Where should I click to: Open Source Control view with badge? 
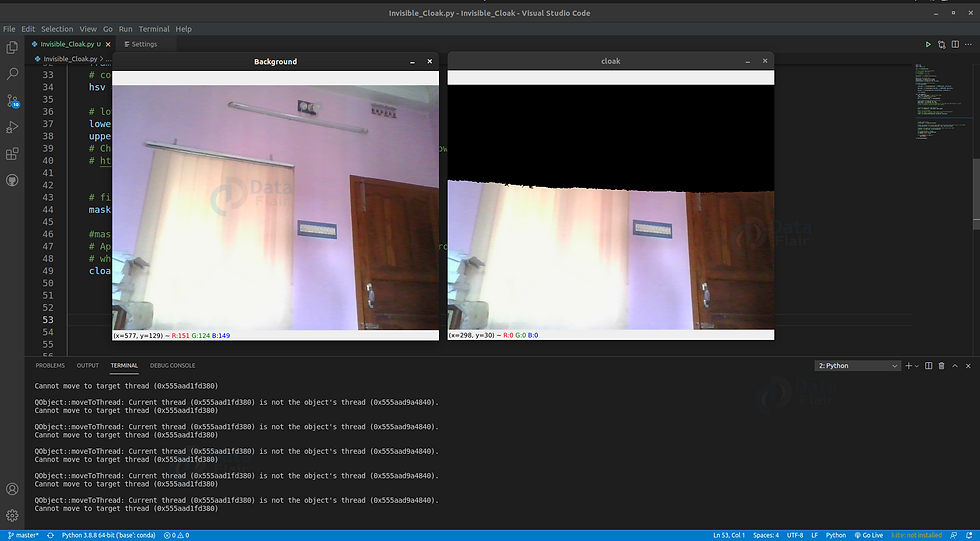click(x=12, y=101)
